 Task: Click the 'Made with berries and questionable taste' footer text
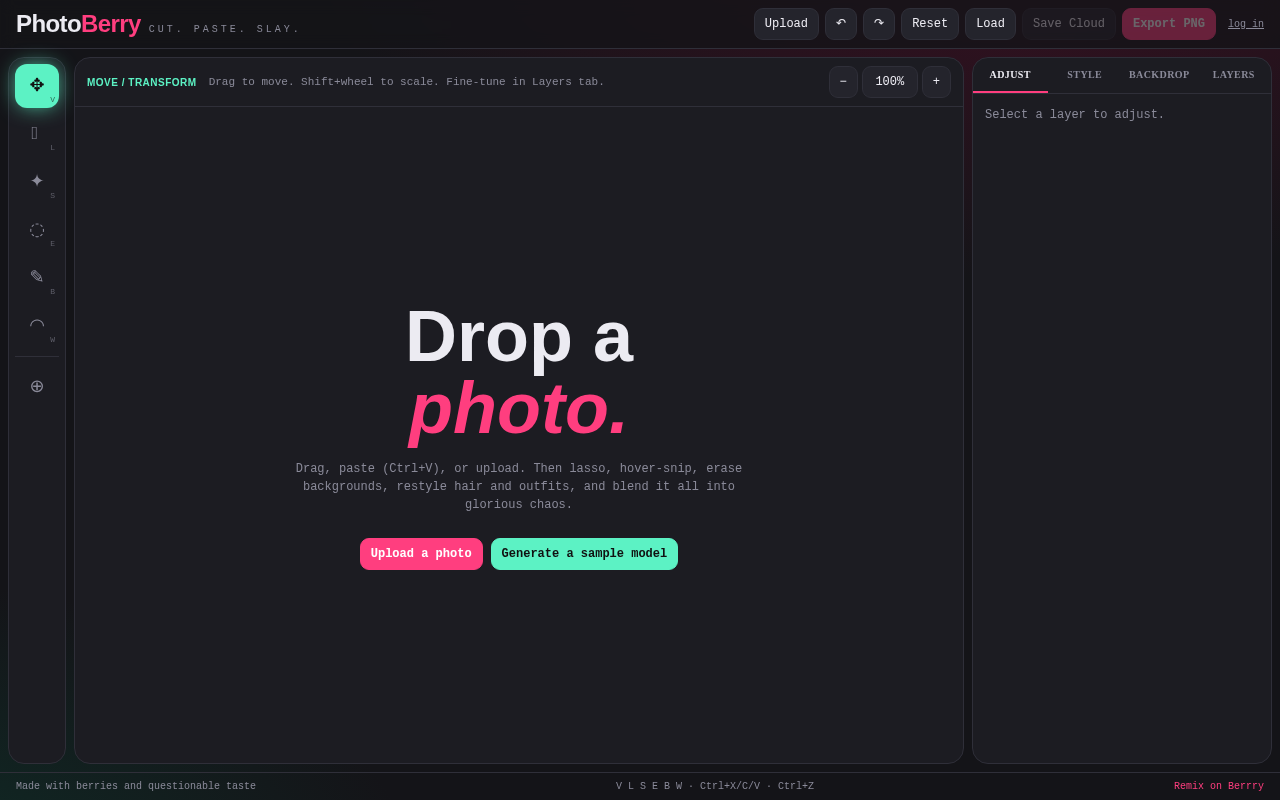(136, 787)
